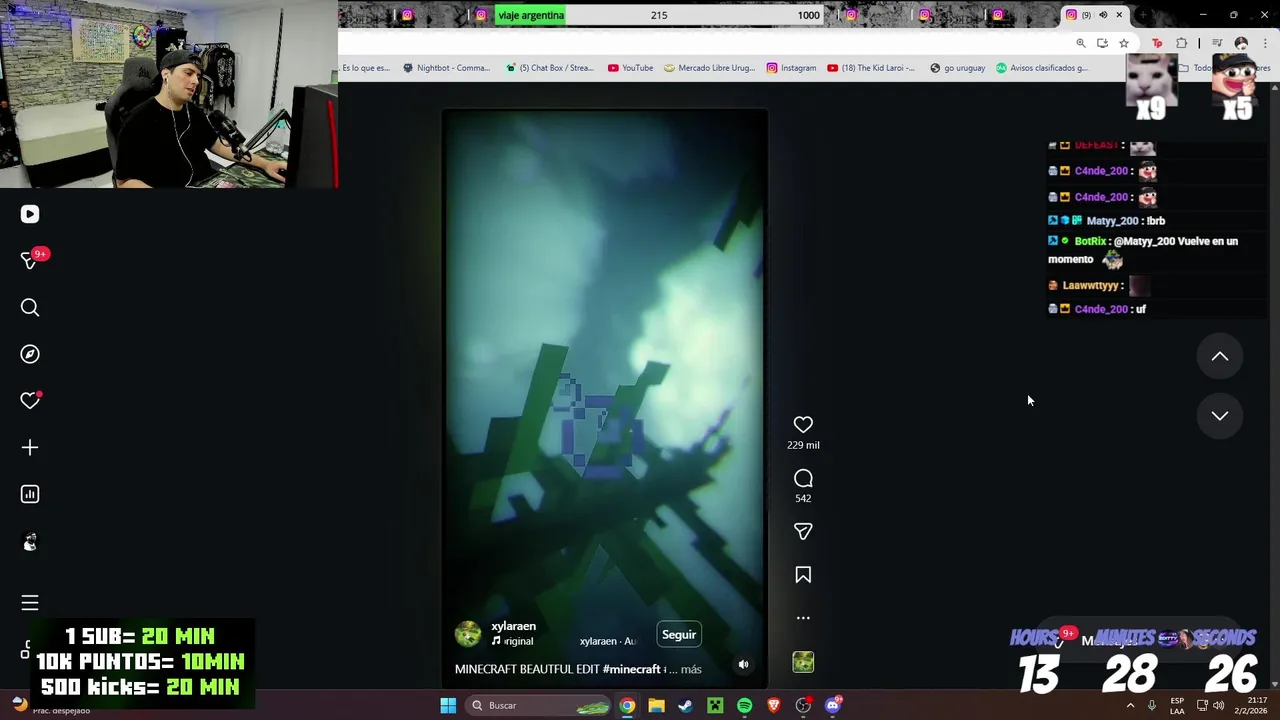Open Instagram messages with 9+ badge
The height and width of the screenshot is (720, 1280).
coord(30,261)
